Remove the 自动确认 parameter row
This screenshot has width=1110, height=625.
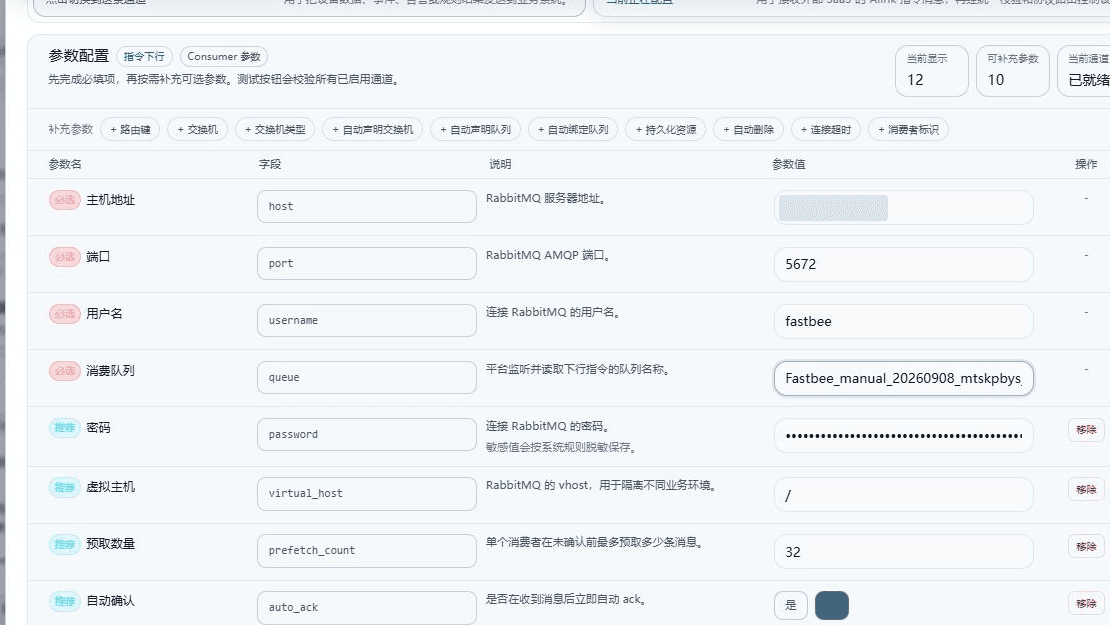pyautogui.click(x=1086, y=603)
